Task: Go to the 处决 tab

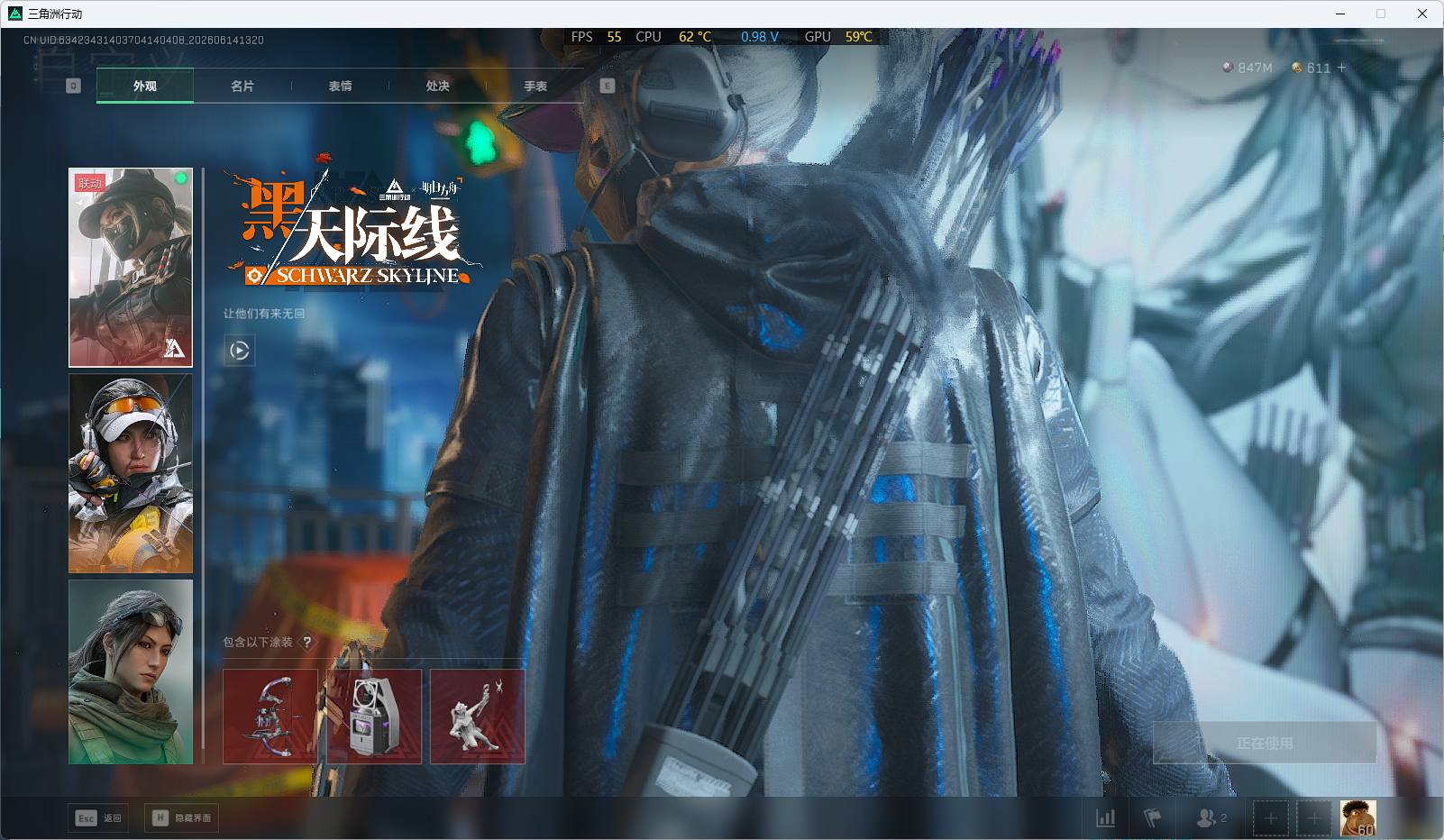Action: tap(437, 87)
